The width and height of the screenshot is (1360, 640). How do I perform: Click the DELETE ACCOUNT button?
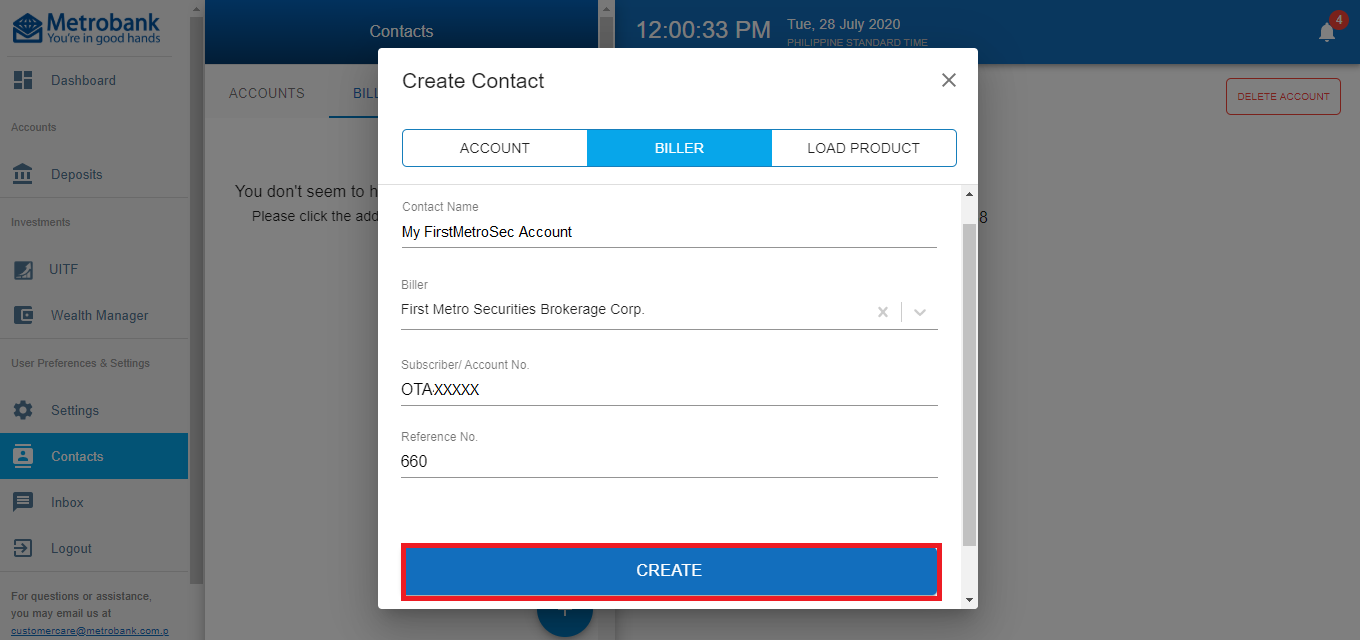click(1282, 97)
